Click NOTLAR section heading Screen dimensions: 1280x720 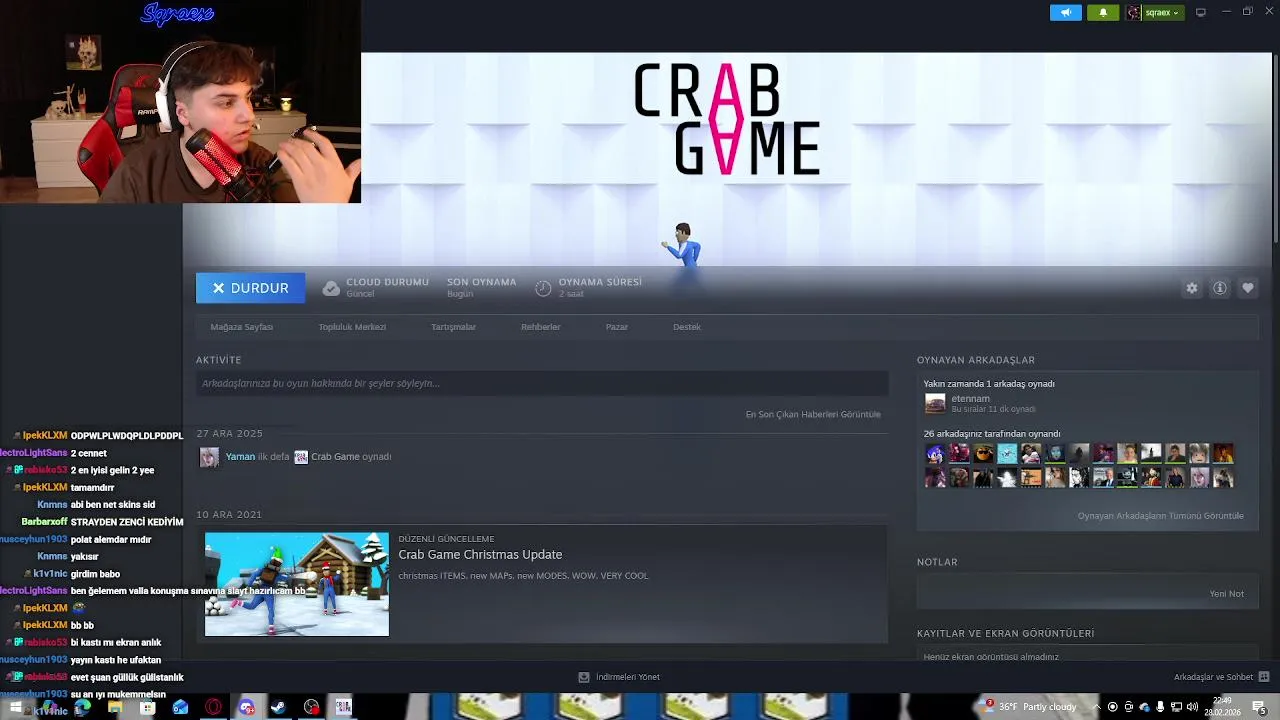[937, 562]
